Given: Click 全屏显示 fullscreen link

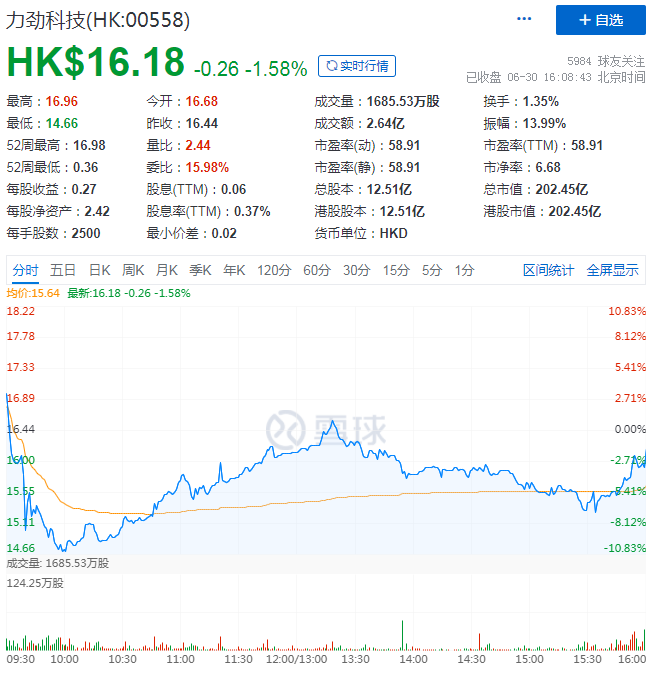Looking at the screenshot, I should coord(612,270).
